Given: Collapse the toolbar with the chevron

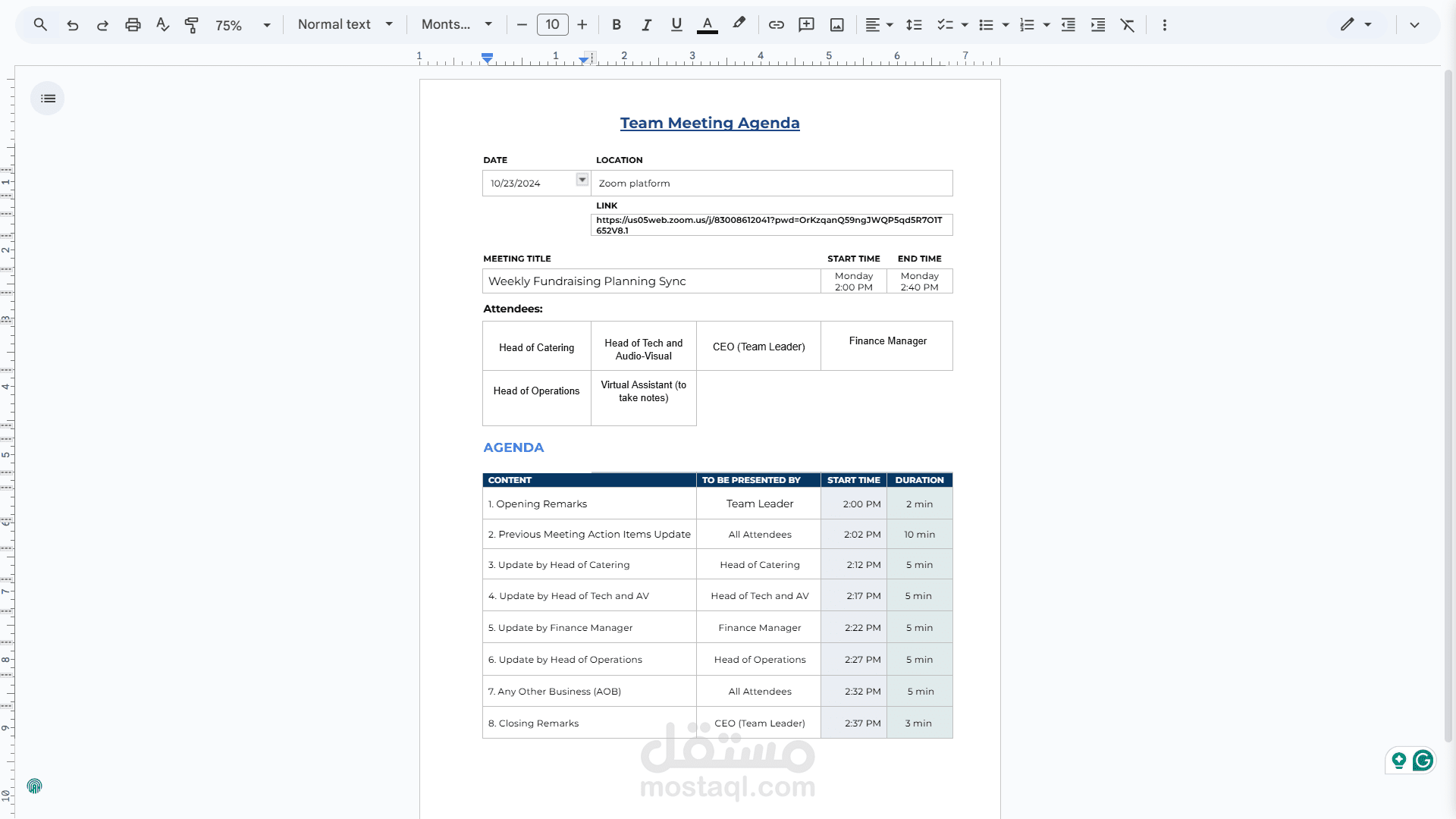Looking at the screenshot, I should 1414,24.
